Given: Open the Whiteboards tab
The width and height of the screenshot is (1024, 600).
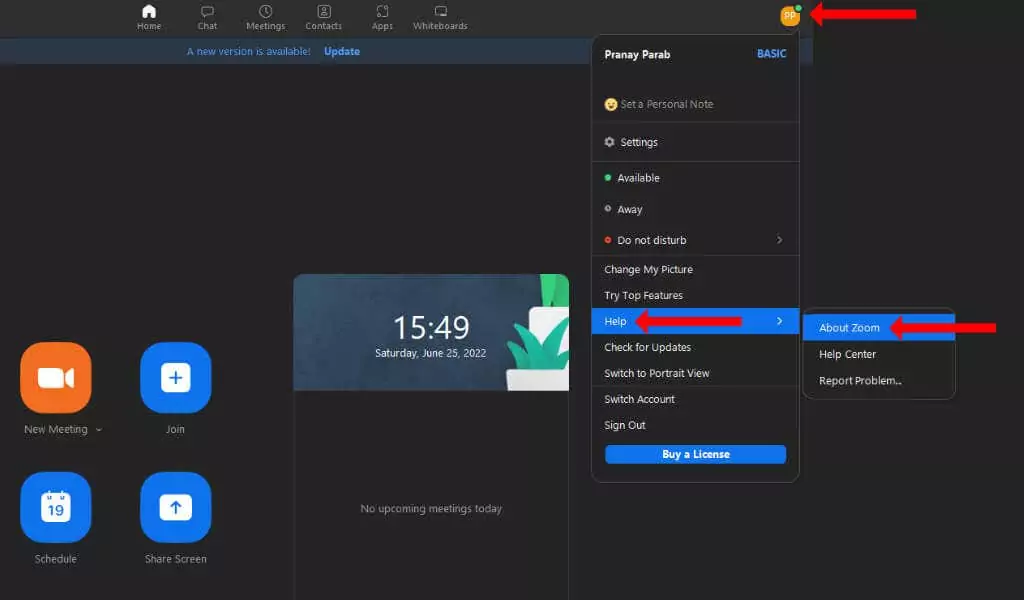Looking at the screenshot, I should coord(440,17).
